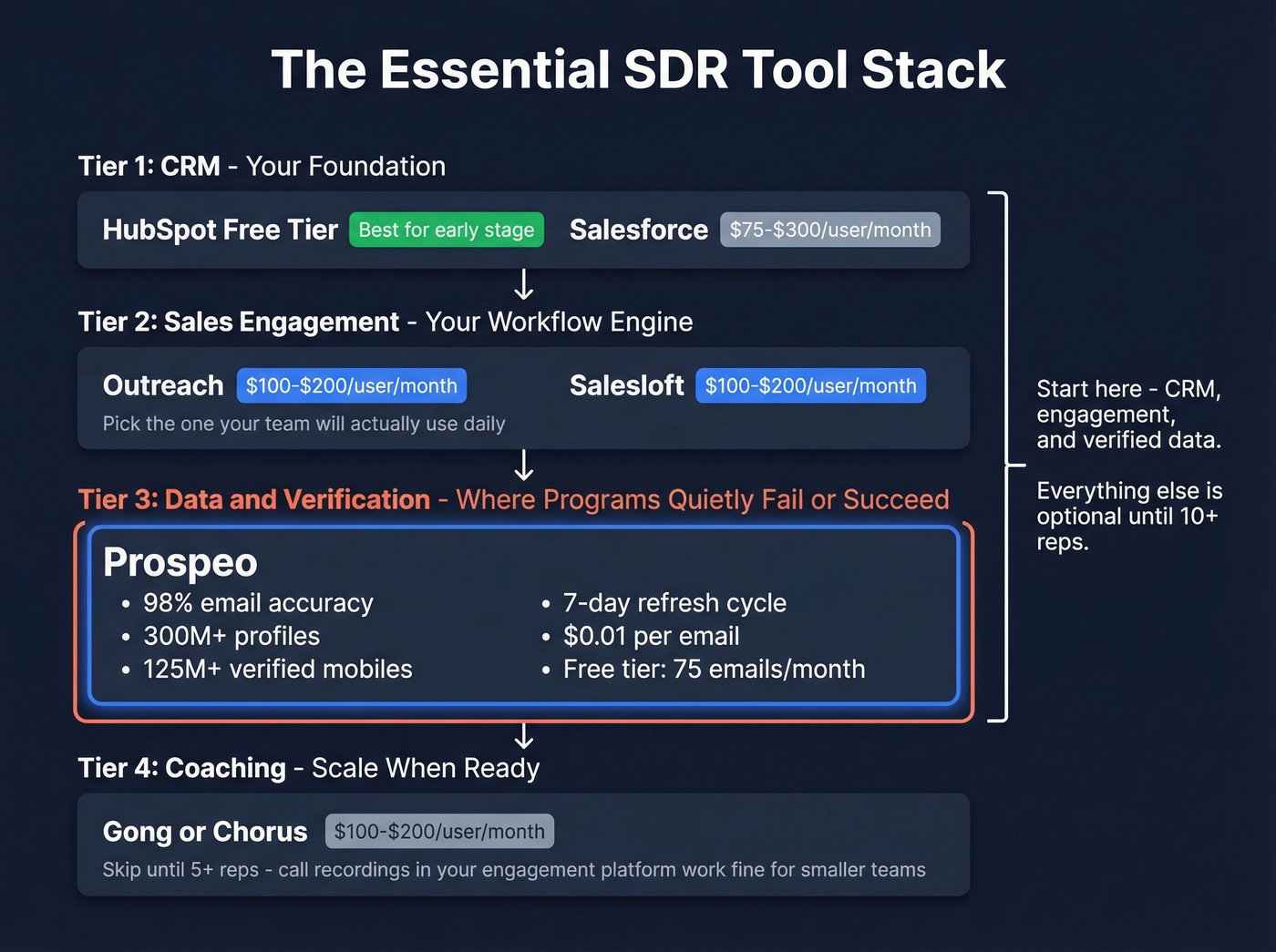Image resolution: width=1276 pixels, height=952 pixels.
Task: Click the Outreach '$100-$200/user/month' blue badge
Action: point(351,385)
